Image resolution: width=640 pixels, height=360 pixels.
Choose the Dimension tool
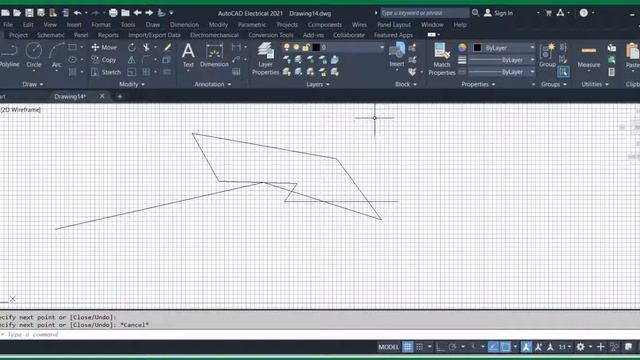coord(214,55)
